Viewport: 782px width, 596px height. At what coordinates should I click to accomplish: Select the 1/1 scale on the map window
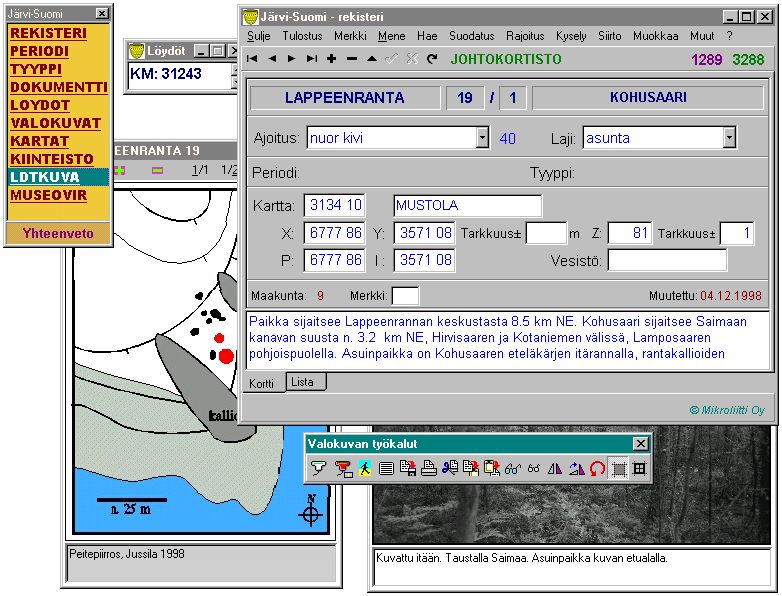click(199, 170)
